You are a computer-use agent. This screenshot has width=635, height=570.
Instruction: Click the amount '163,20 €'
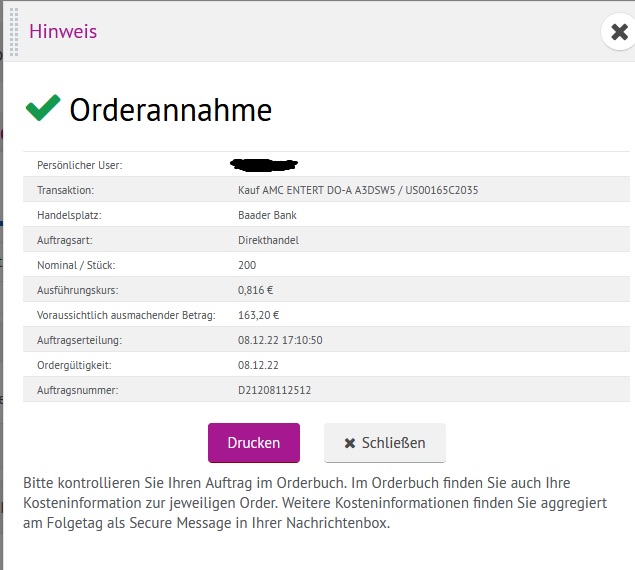tap(258, 315)
